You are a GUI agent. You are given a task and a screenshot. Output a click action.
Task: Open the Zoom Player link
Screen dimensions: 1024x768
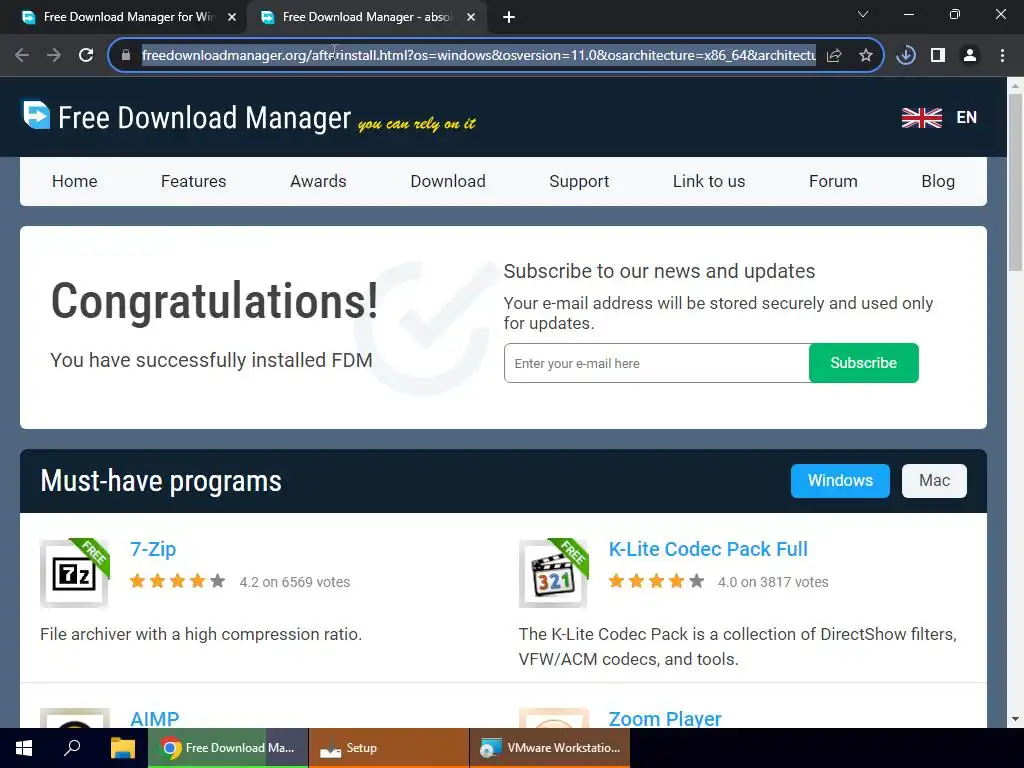click(665, 719)
